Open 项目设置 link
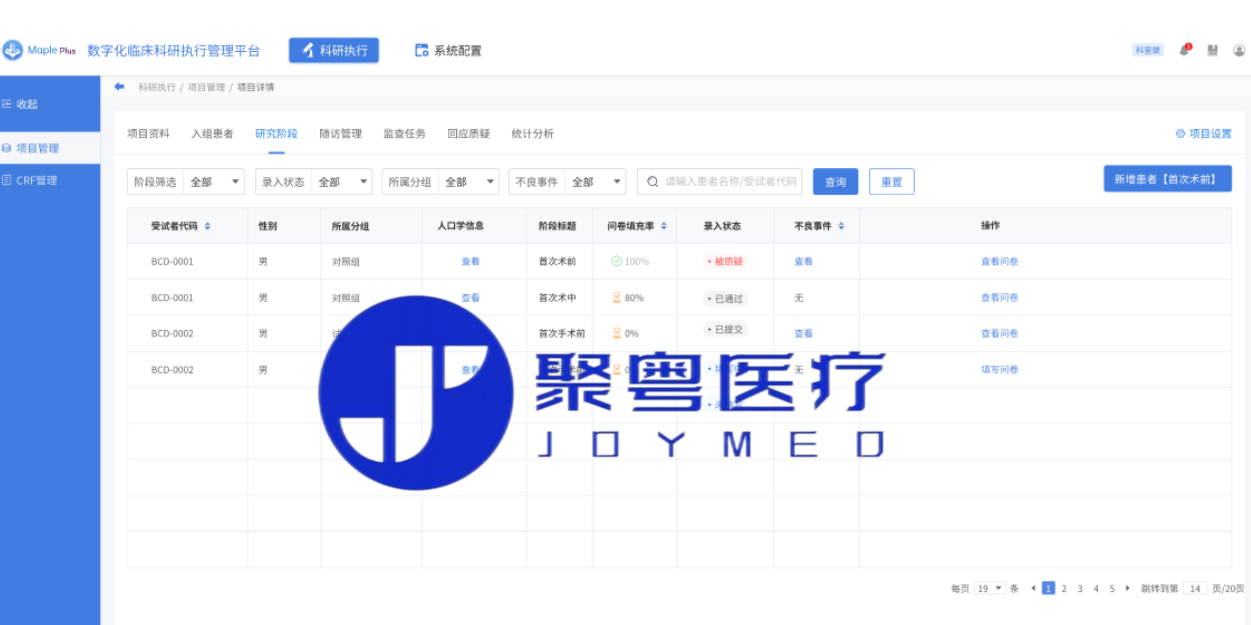Viewport: 1251px width, 625px height. click(1203, 134)
